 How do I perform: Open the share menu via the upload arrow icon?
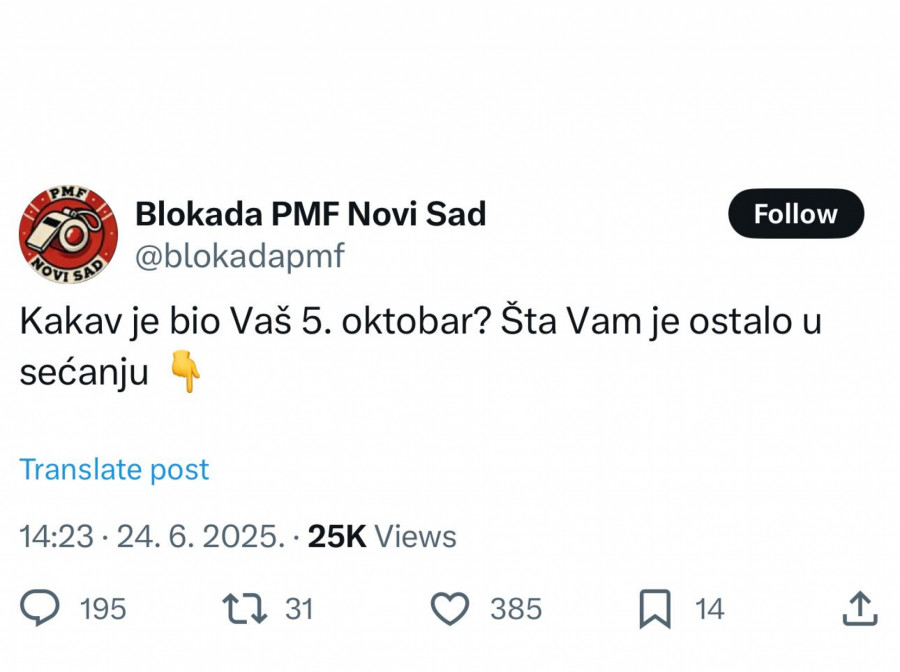(x=860, y=609)
